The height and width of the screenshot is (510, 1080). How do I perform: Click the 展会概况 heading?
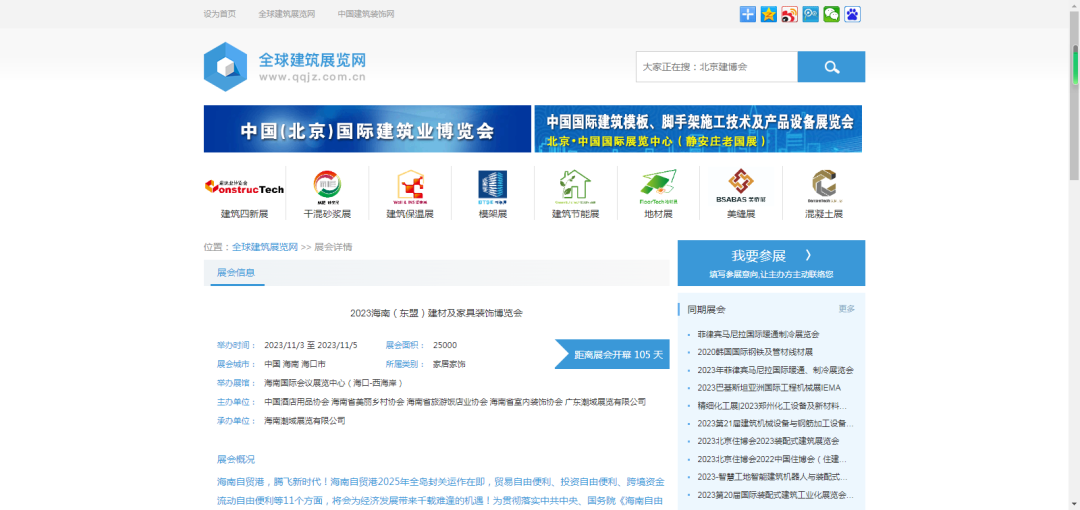[x=236, y=460]
